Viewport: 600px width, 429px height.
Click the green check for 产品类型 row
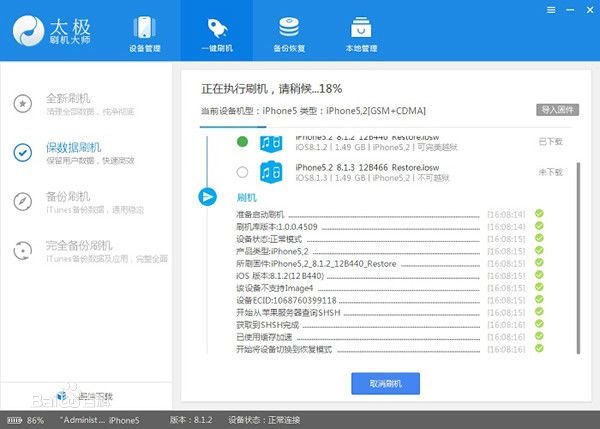point(539,250)
